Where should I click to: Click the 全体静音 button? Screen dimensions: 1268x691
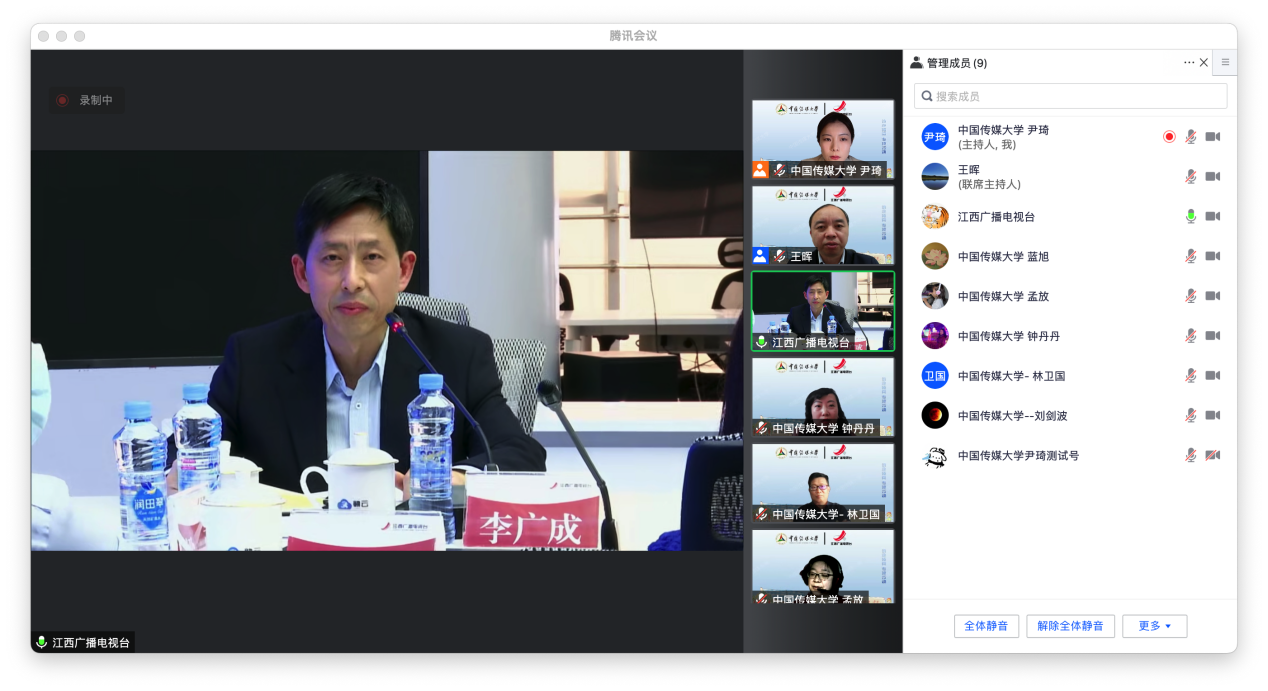(986, 626)
